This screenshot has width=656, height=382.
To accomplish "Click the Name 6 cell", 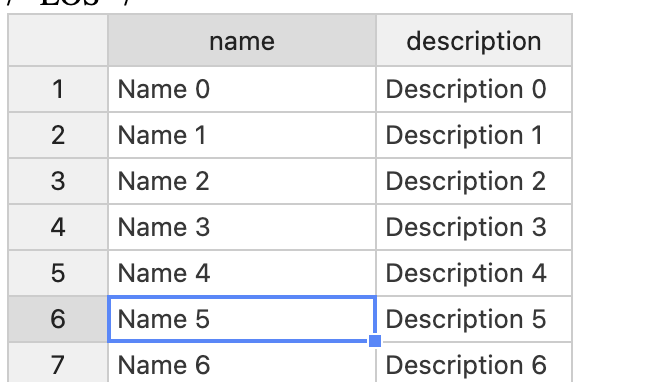I will [x=242, y=363].
